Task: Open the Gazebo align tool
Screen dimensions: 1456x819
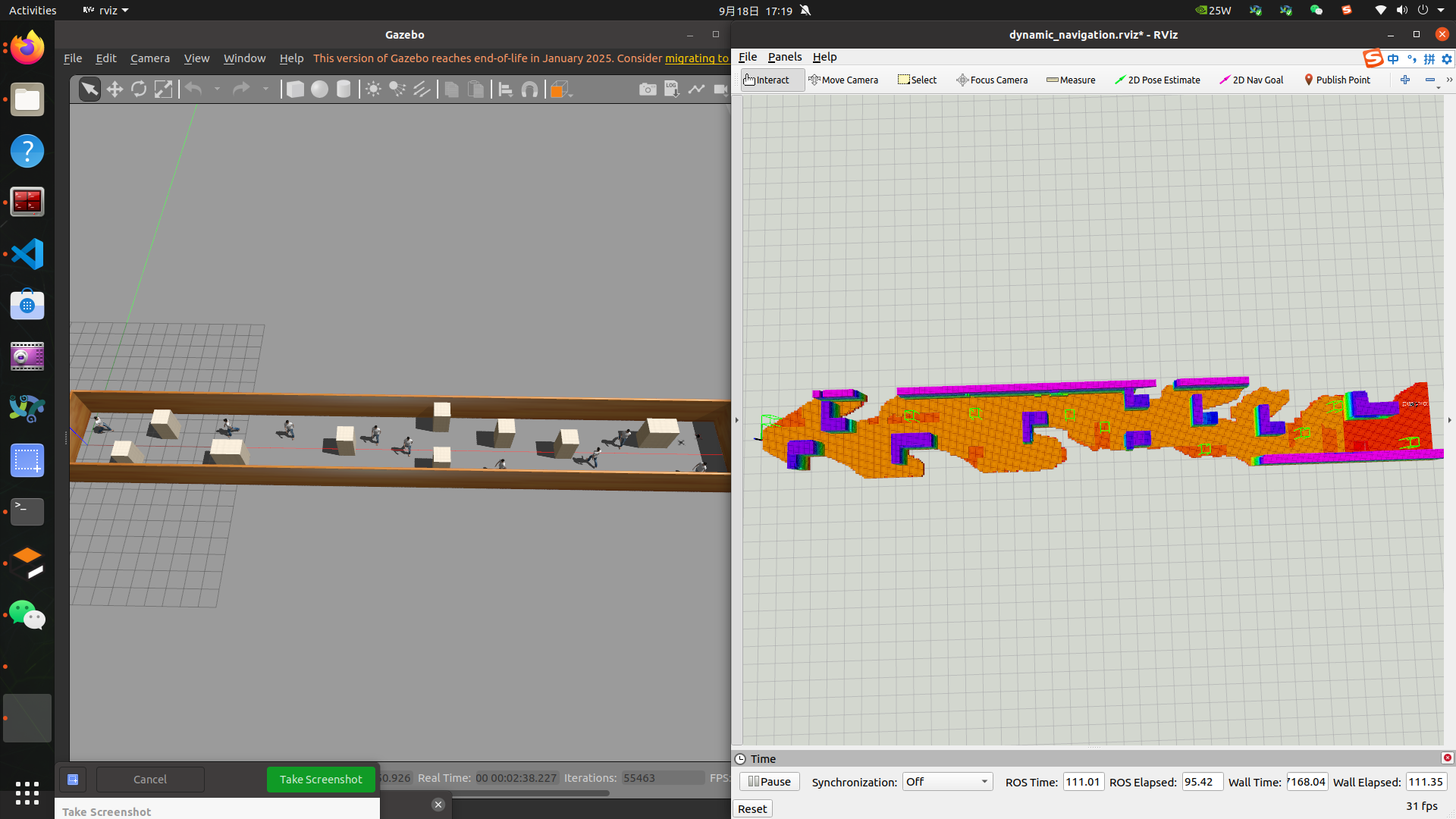Action: coord(505,89)
